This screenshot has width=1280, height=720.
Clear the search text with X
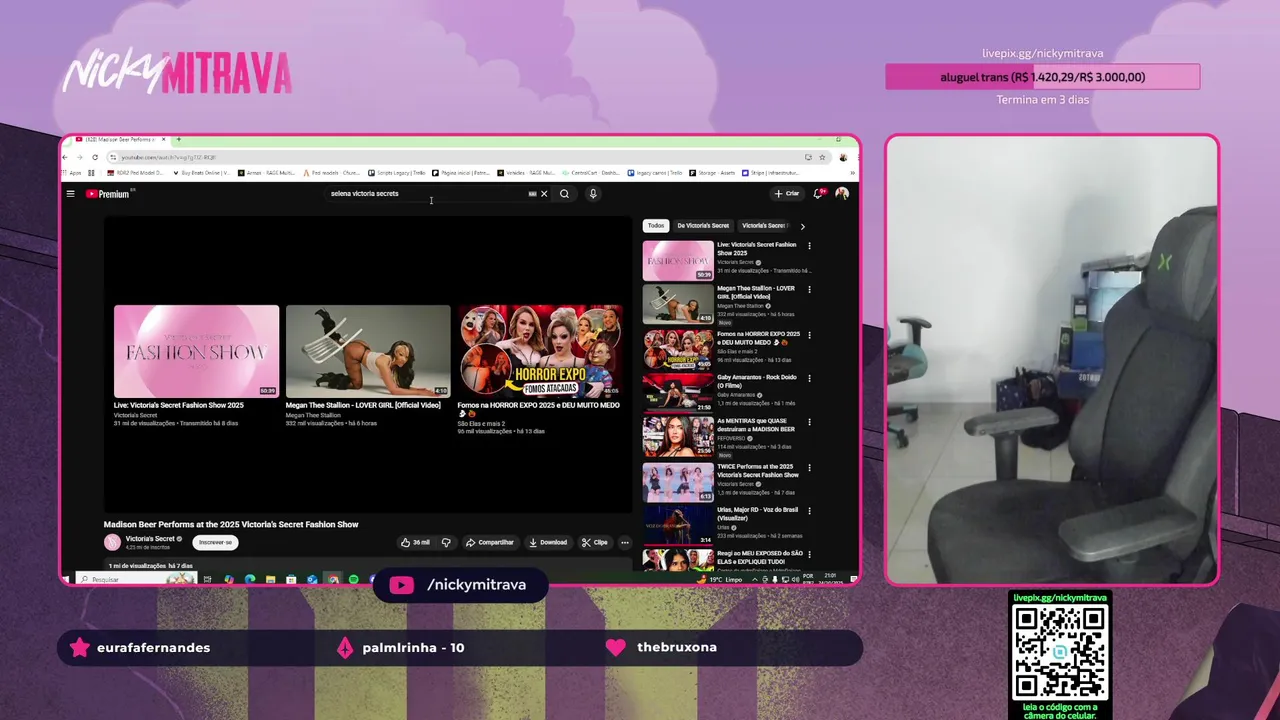pyautogui.click(x=544, y=194)
